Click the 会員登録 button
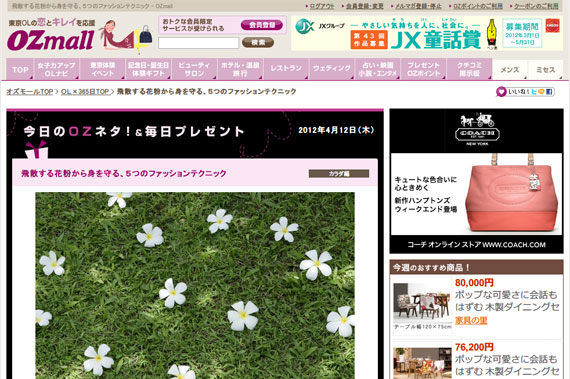The height and width of the screenshot is (379, 570). [x=262, y=25]
